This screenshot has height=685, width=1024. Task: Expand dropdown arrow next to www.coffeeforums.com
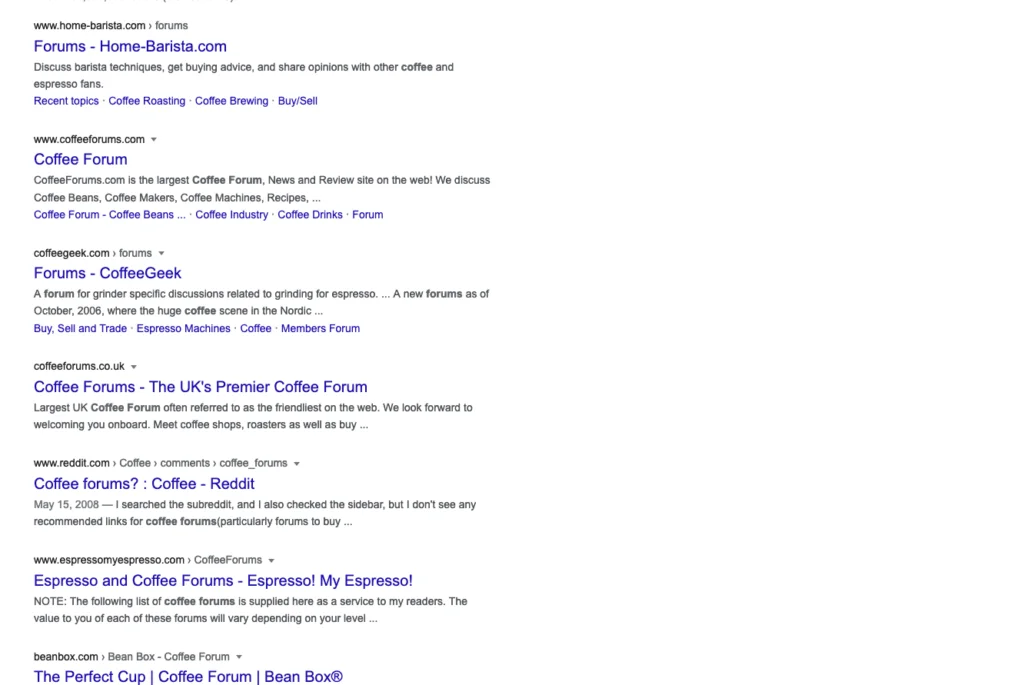pos(154,139)
